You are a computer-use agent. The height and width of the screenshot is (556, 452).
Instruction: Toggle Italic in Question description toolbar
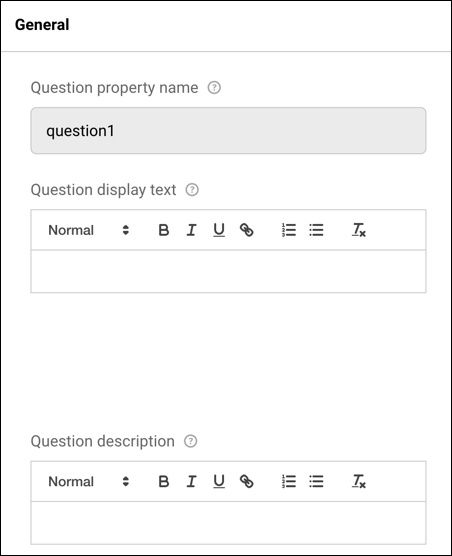pyautogui.click(x=191, y=482)
